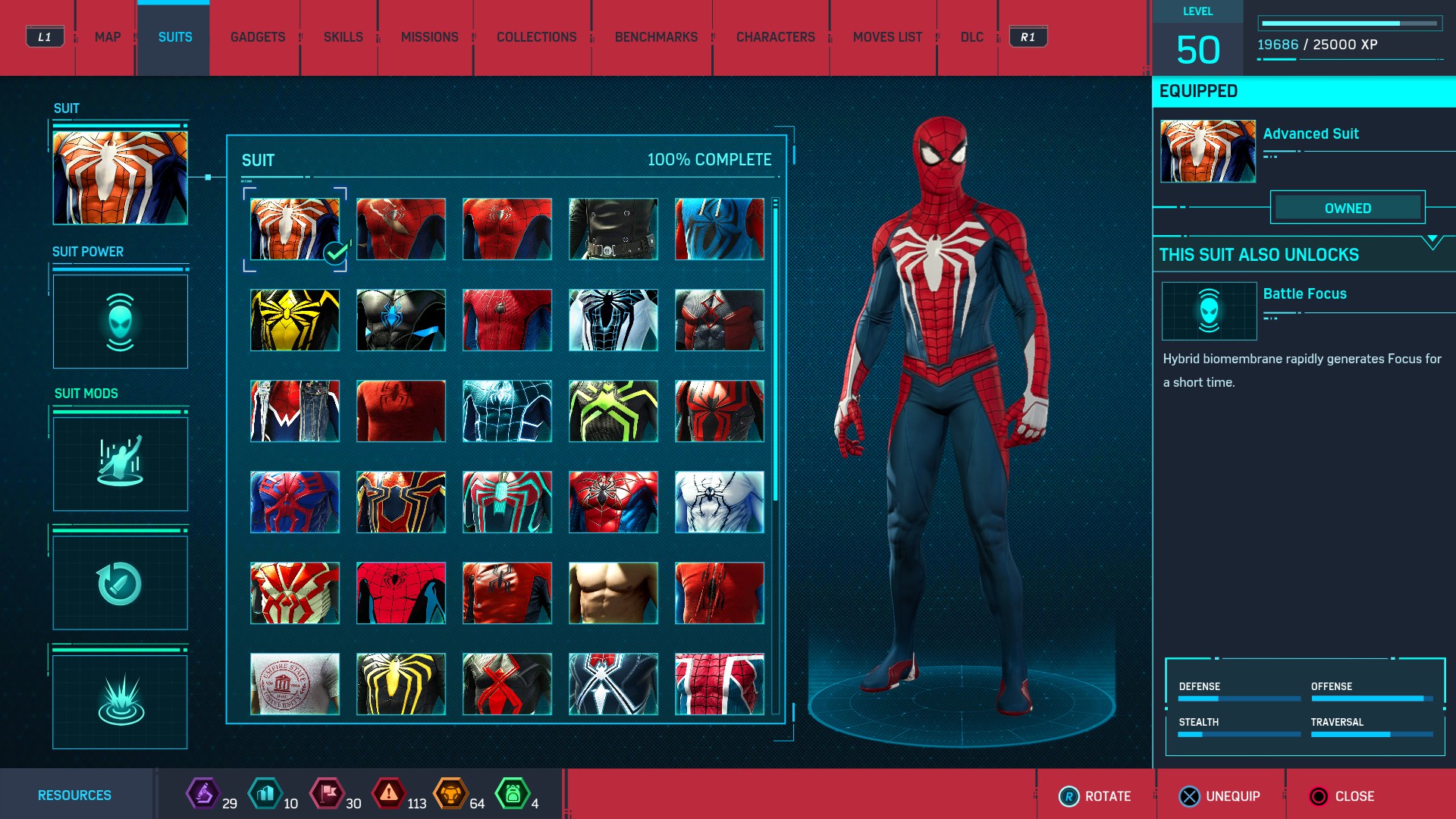Click the red crime token warning icon
Screen dimensions: 1456x819
pos(389,794)
